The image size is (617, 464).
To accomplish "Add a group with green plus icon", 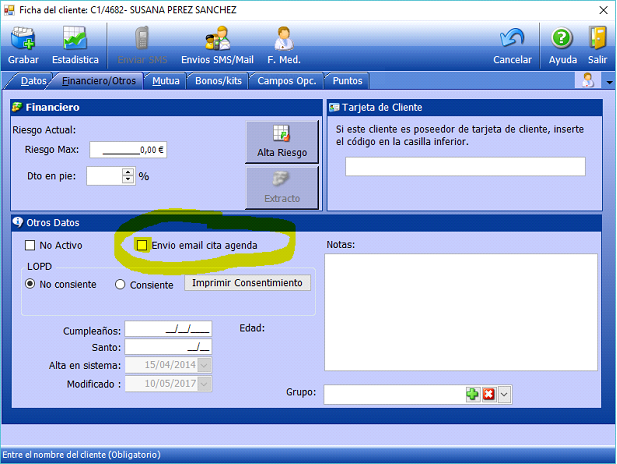I will click(472, 394).
